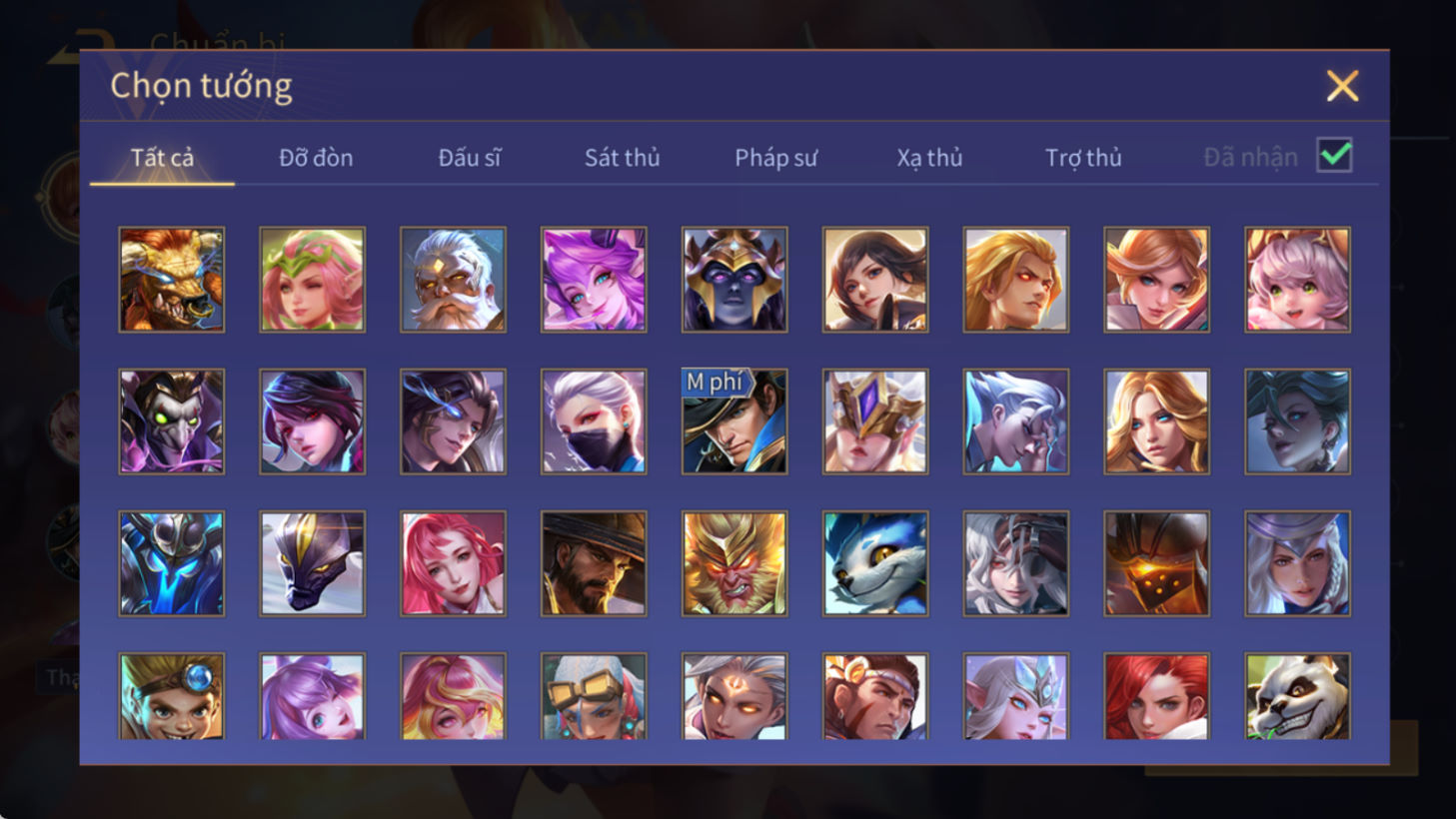Toggle the Đã nhận checkbox
The image size is (1456, 819).
click(x=1335, y=156)
